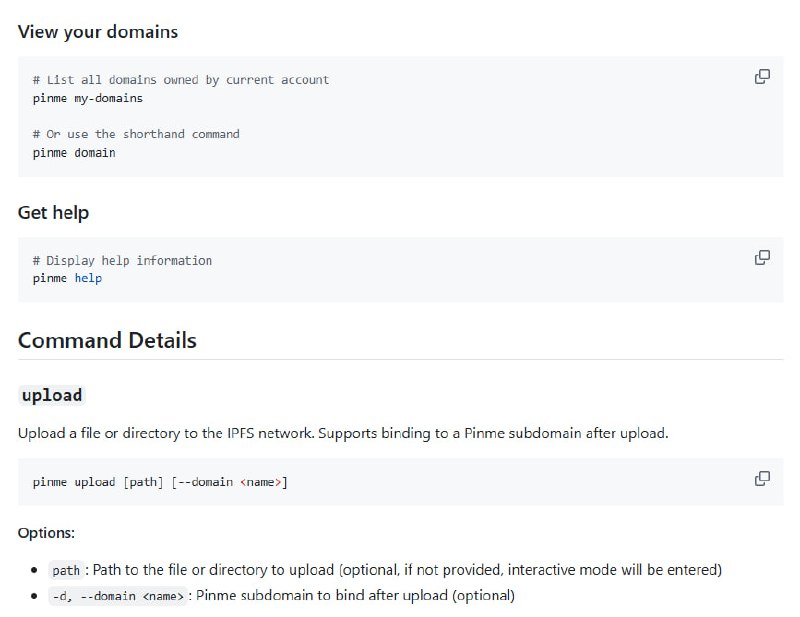Click the IPFS network upload description paragraph

[342, 434]
